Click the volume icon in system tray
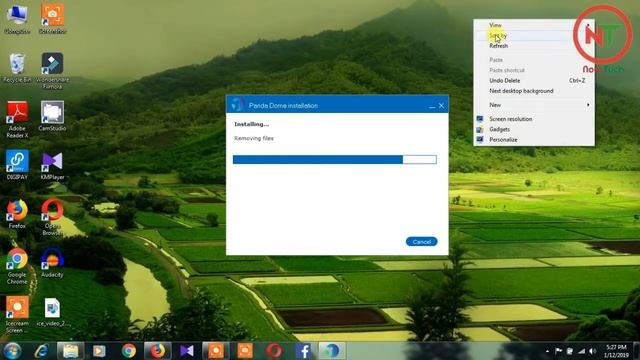This screenshot has width=640, height=360. (593, 351)
